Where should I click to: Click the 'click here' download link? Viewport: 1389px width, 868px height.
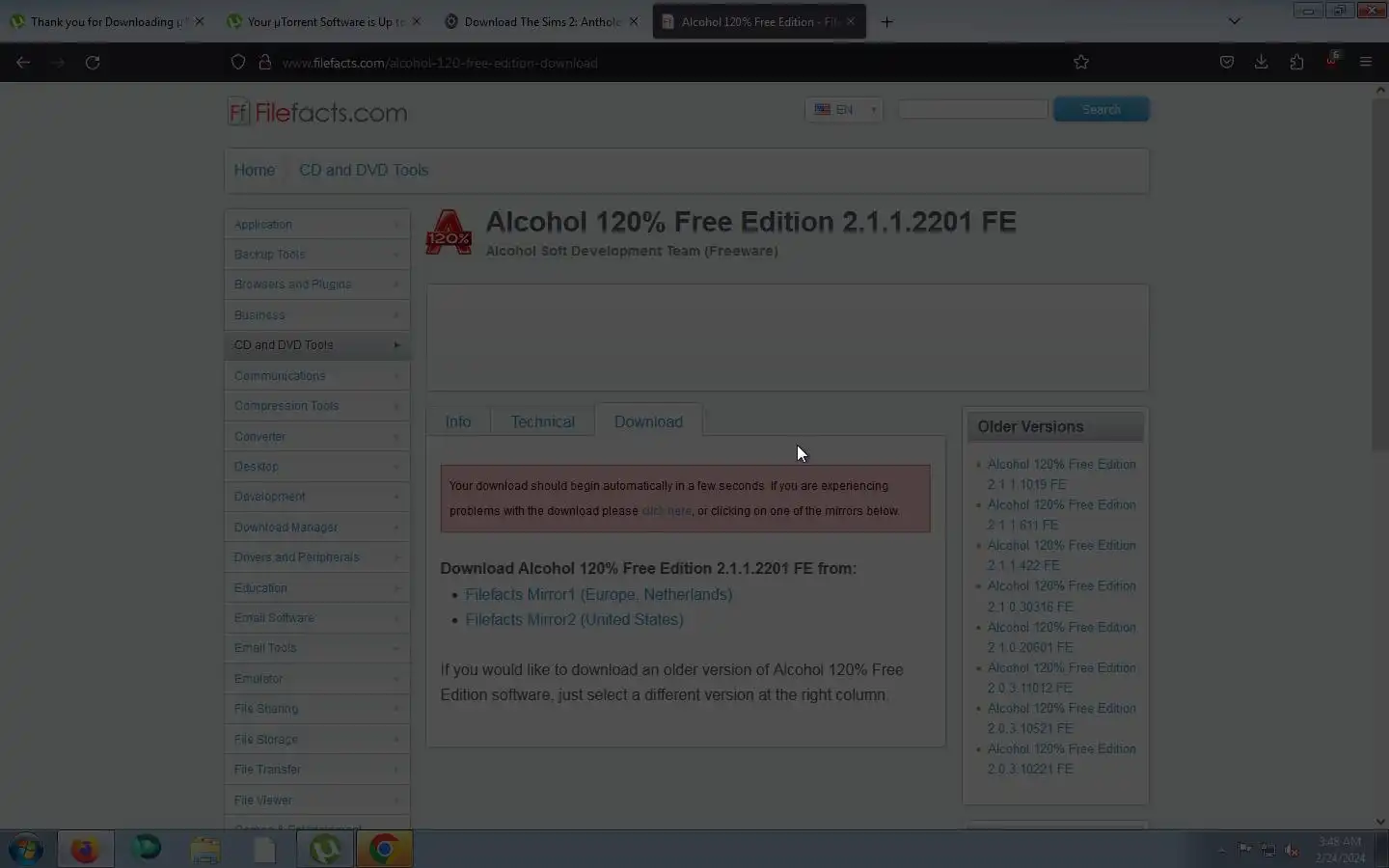(667, 511)
